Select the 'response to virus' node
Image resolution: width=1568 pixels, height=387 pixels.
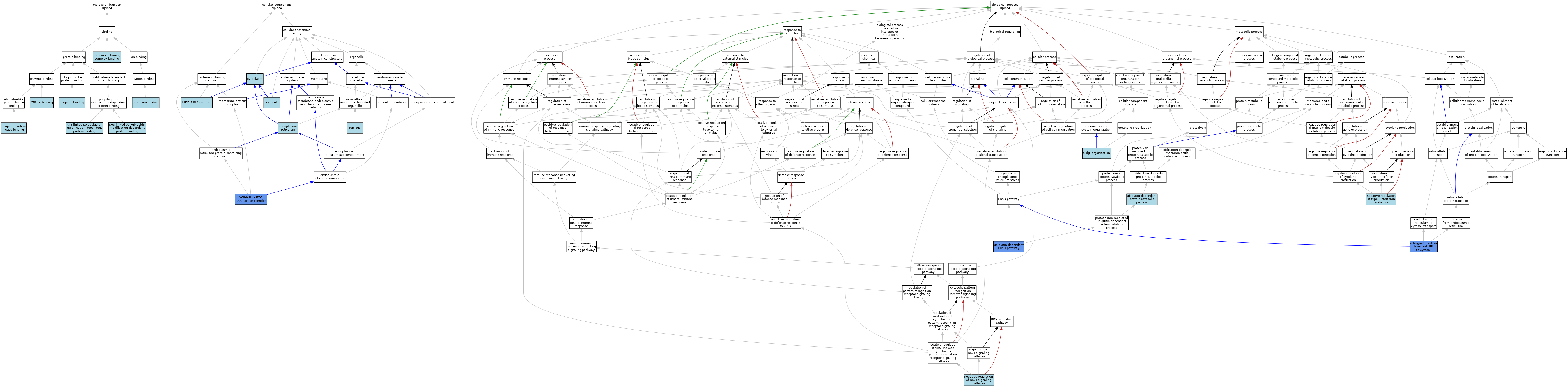(769, 153)
